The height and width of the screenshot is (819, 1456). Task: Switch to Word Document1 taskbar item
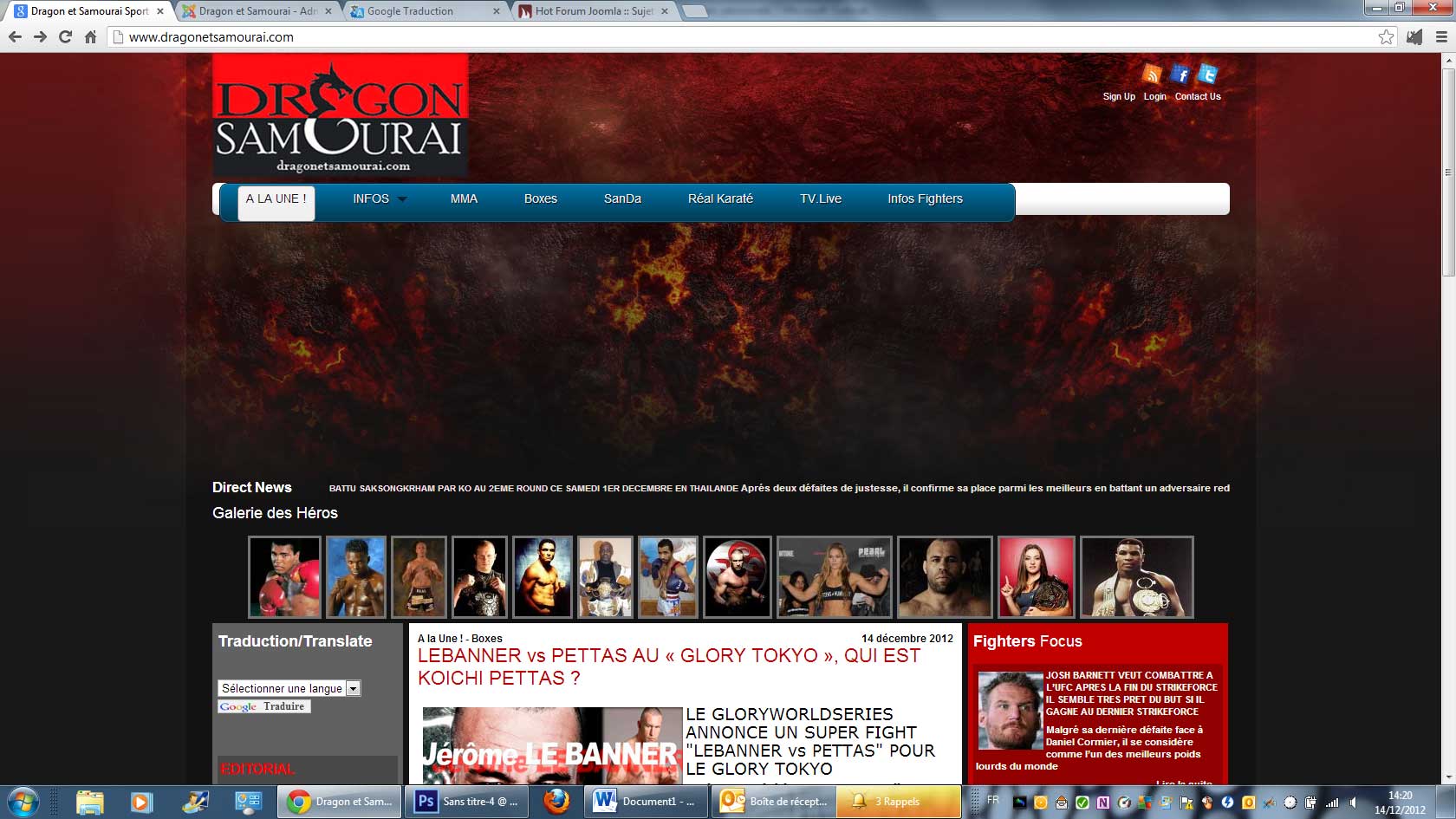(x=647, y=802)
